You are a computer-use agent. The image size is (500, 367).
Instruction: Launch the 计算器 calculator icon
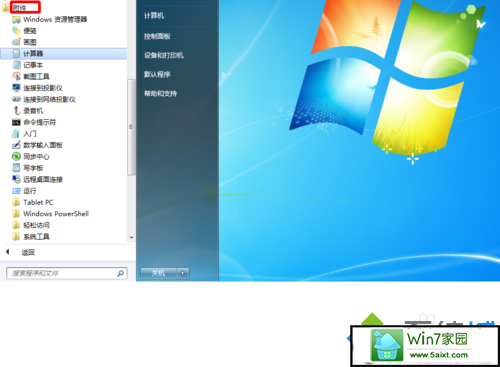[16, 54]
